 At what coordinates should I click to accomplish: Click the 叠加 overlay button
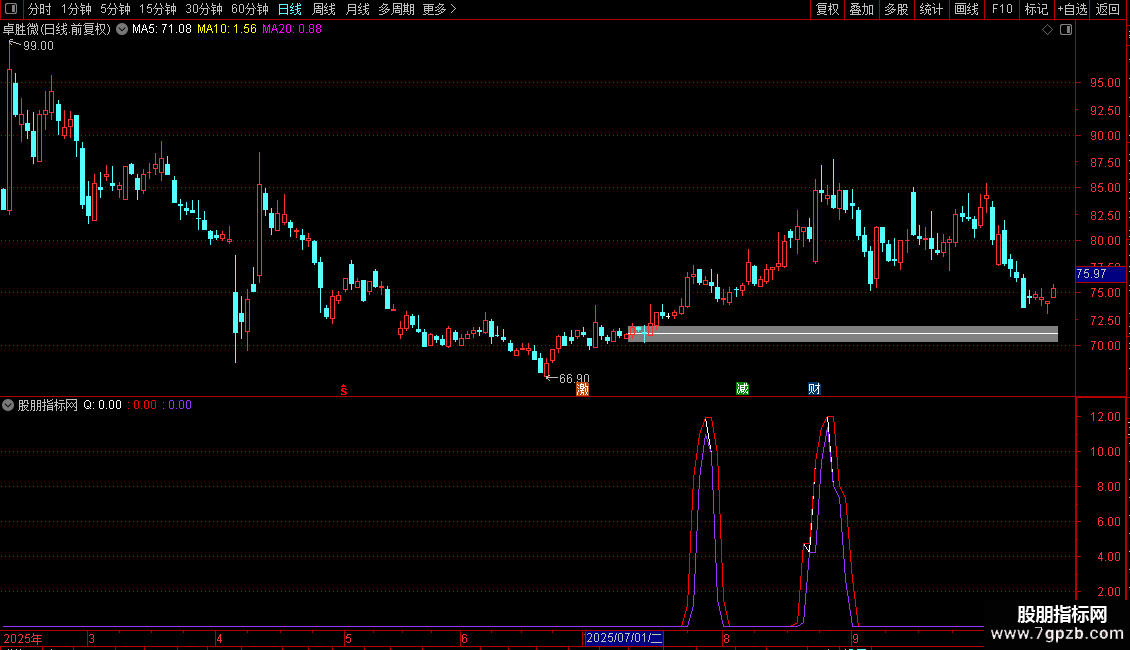(862, 9)
